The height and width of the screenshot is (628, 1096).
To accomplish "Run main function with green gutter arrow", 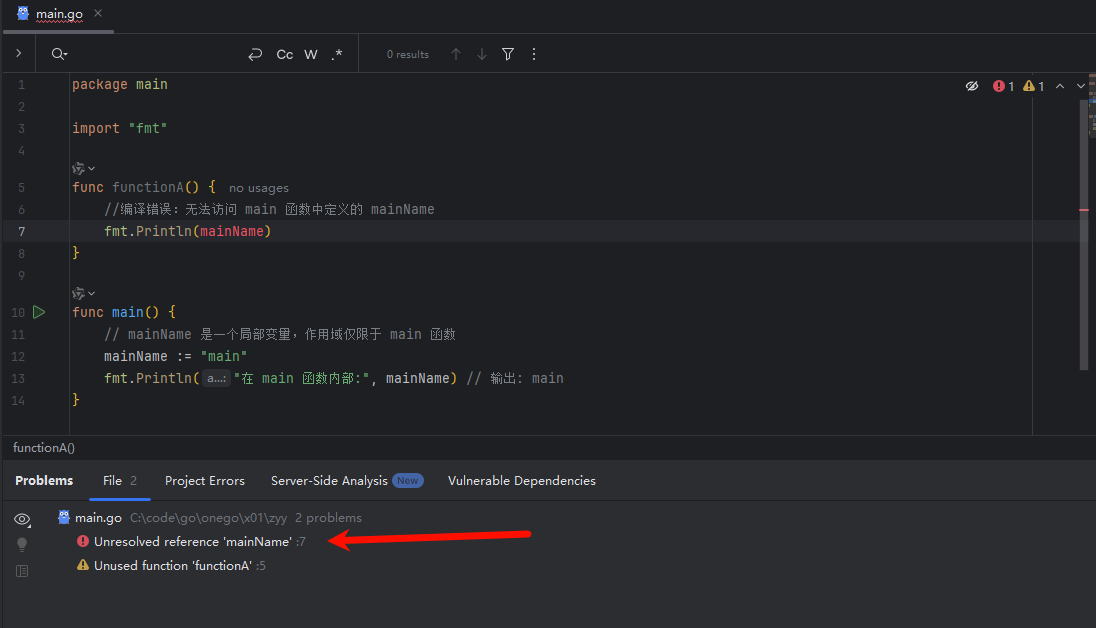I will pyautogui.click(x=39, y=312).
